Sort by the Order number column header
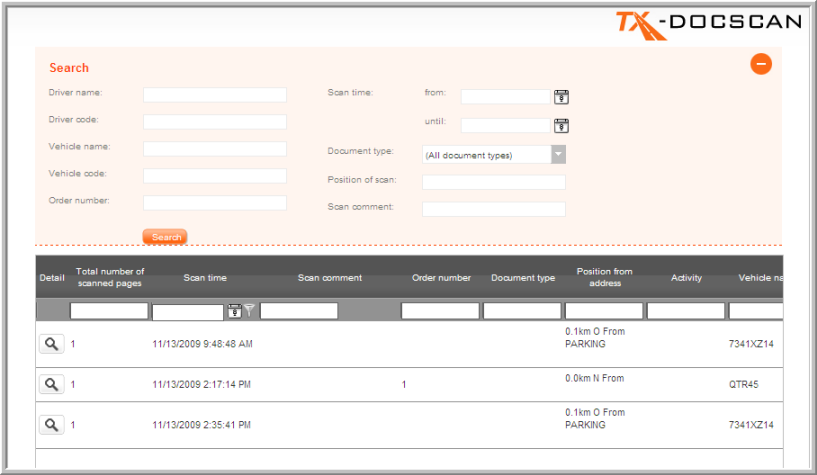Image resolution: width=817 pixels, height=475 pixels. point(441,278)
